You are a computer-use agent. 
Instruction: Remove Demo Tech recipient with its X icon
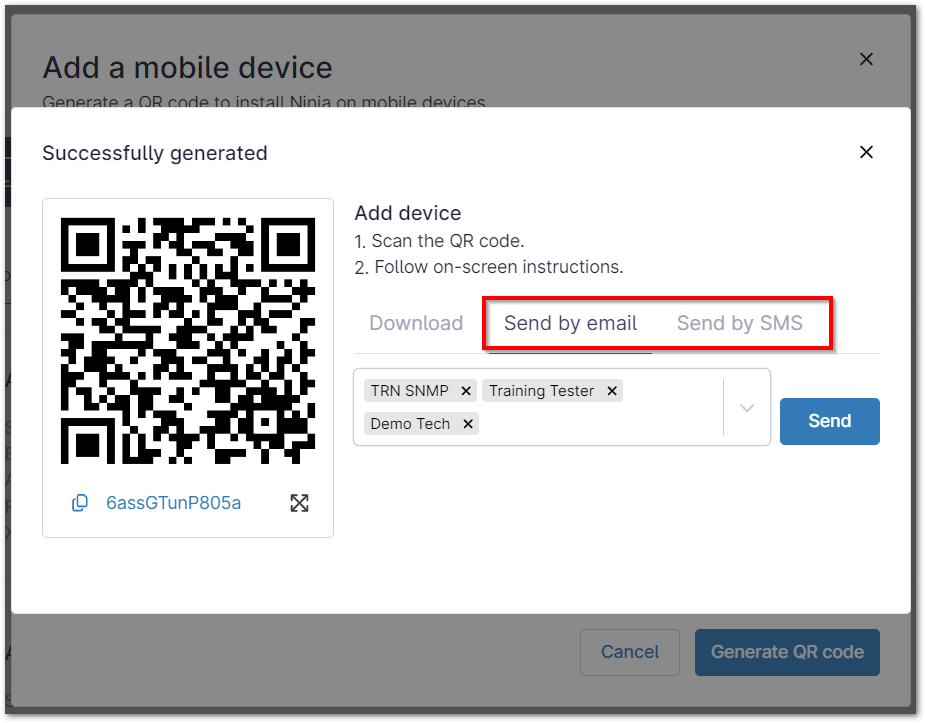click(467, 423)
